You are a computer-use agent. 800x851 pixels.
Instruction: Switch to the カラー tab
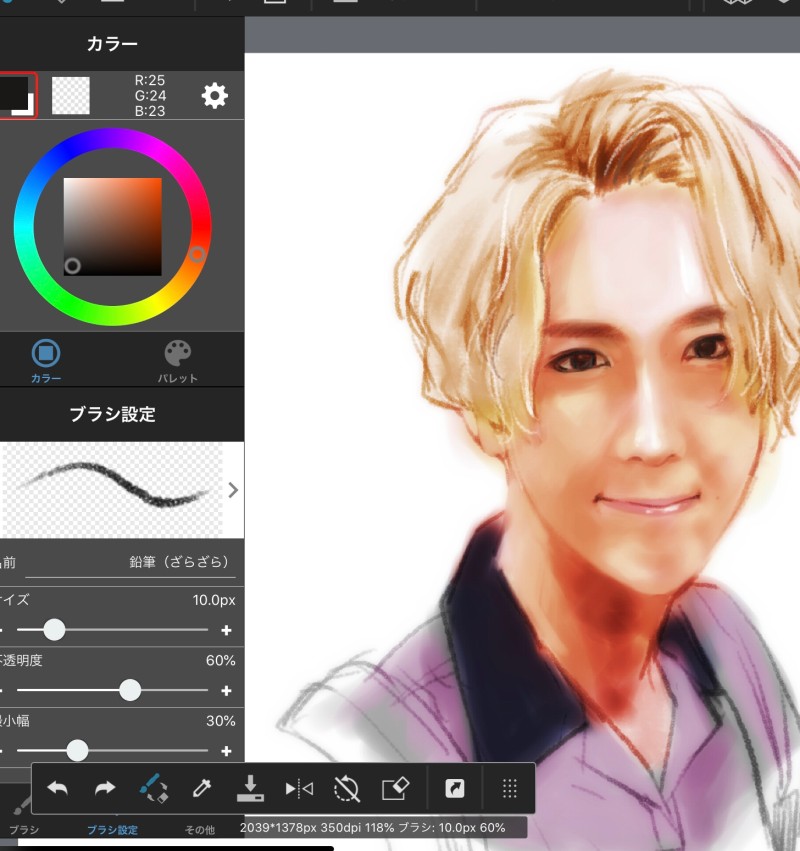(46, 361)
